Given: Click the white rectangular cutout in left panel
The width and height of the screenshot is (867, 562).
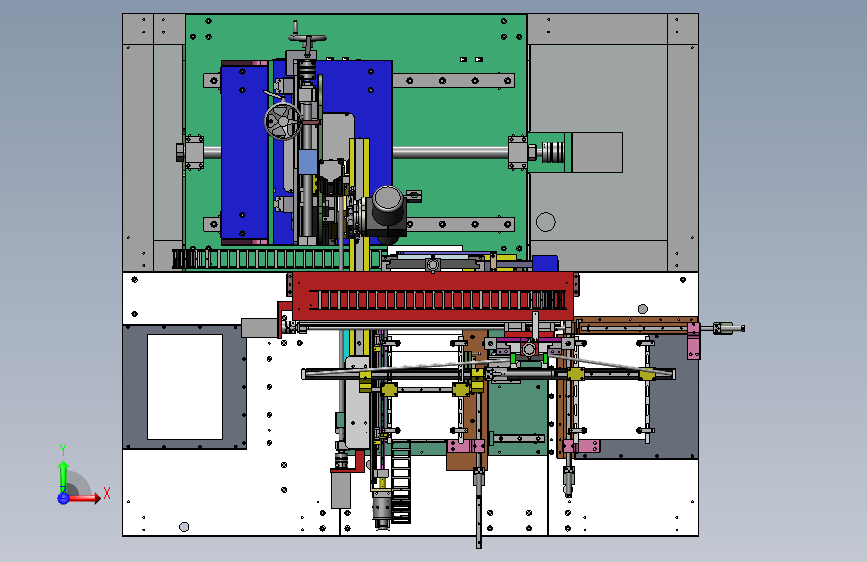Looking at the screenshot, I should pos(185,387).
